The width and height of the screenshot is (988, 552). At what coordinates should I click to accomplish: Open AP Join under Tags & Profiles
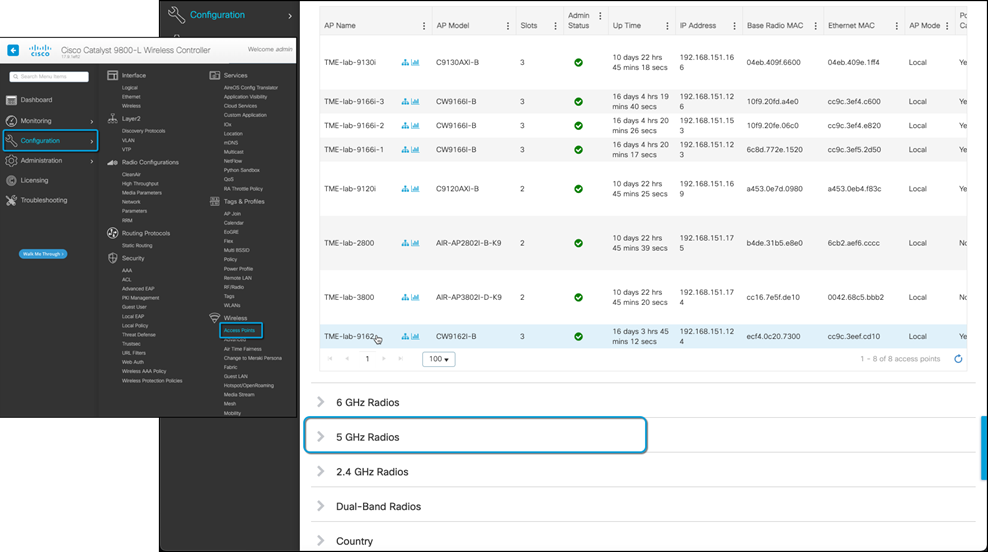[x=232, y=214]
